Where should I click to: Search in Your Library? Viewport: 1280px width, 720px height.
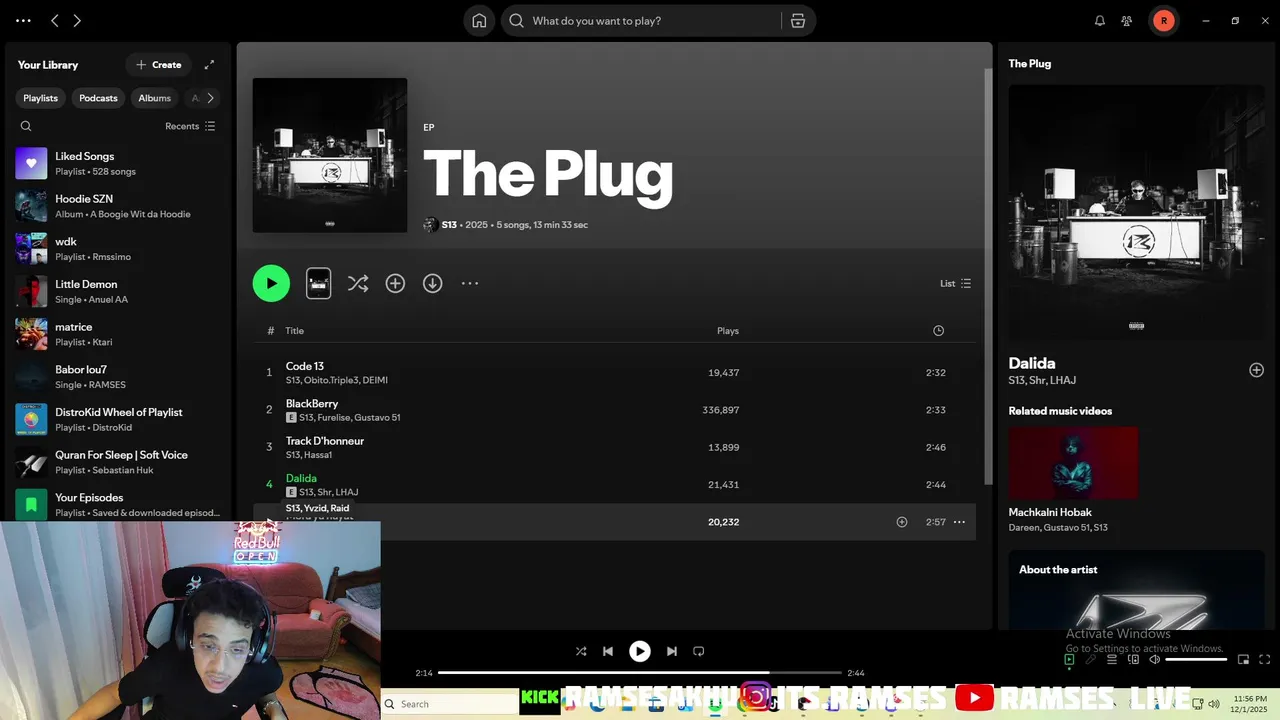(x=26, y=126)
